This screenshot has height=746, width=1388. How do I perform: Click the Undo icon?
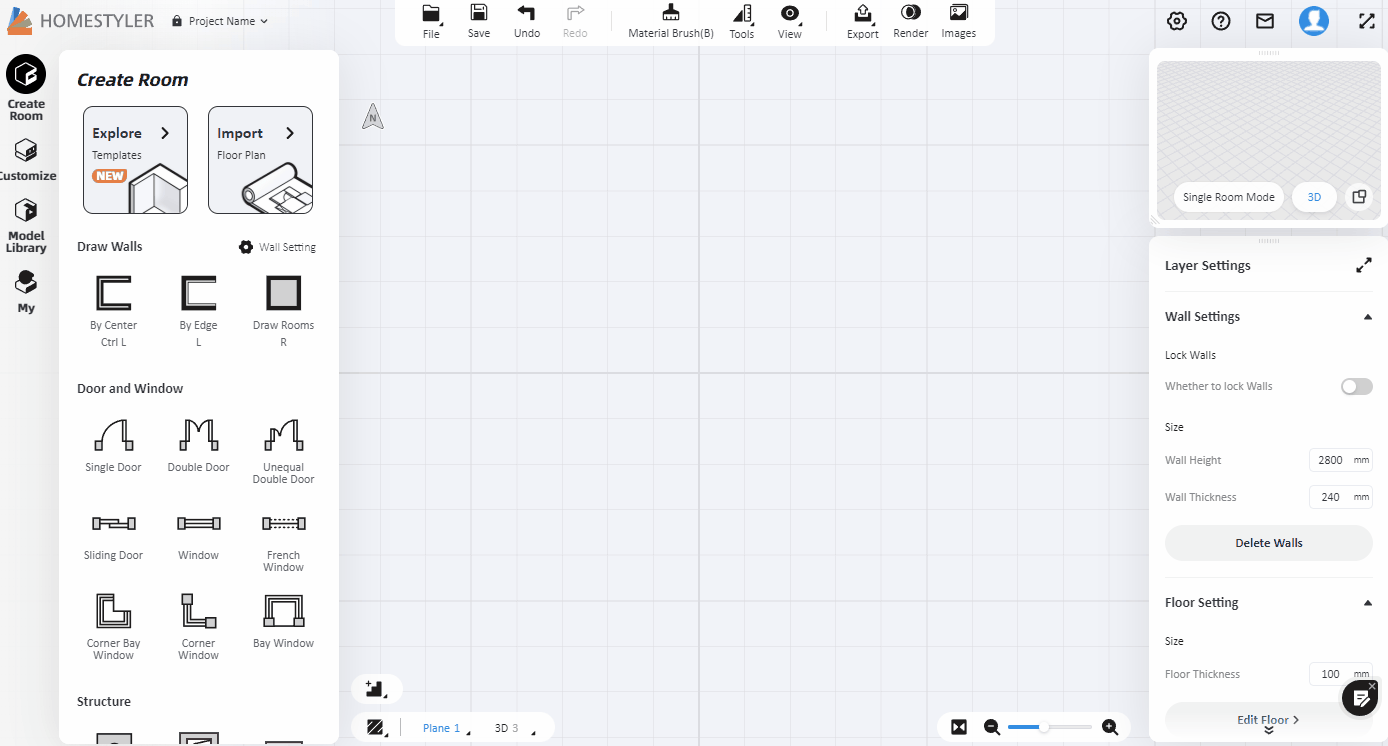pos(527,21)
